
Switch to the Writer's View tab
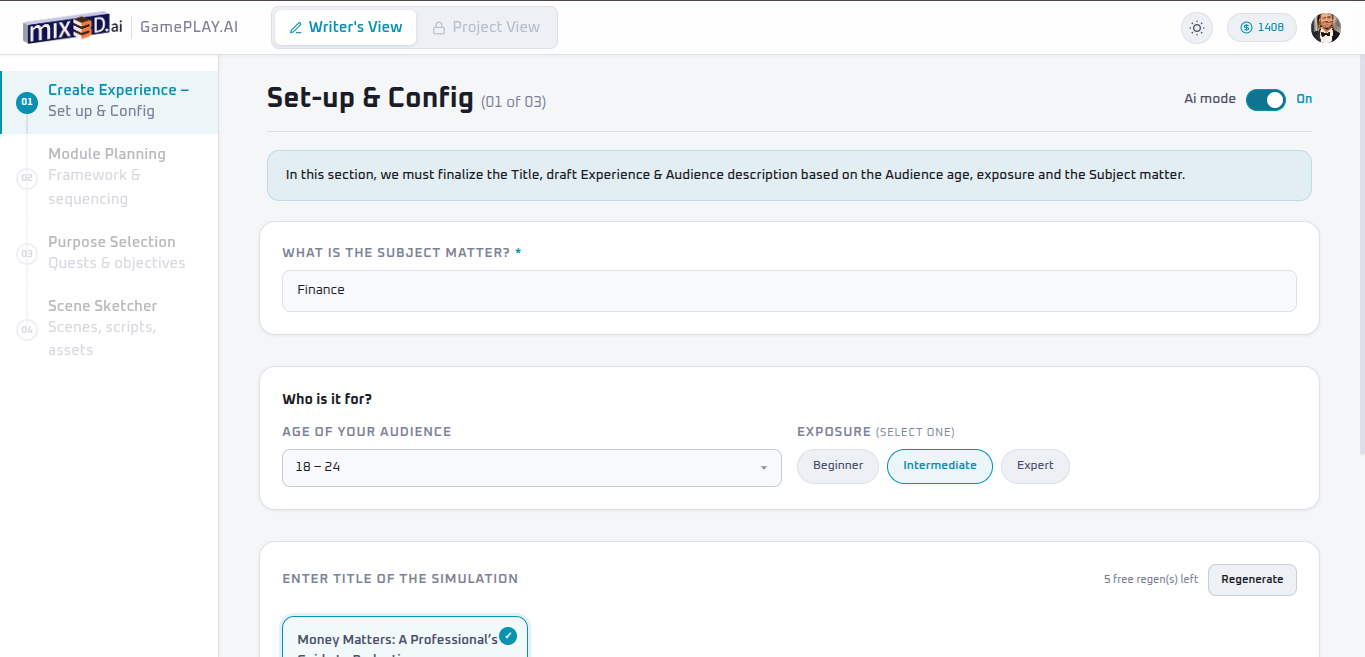(x=346, y=28)
